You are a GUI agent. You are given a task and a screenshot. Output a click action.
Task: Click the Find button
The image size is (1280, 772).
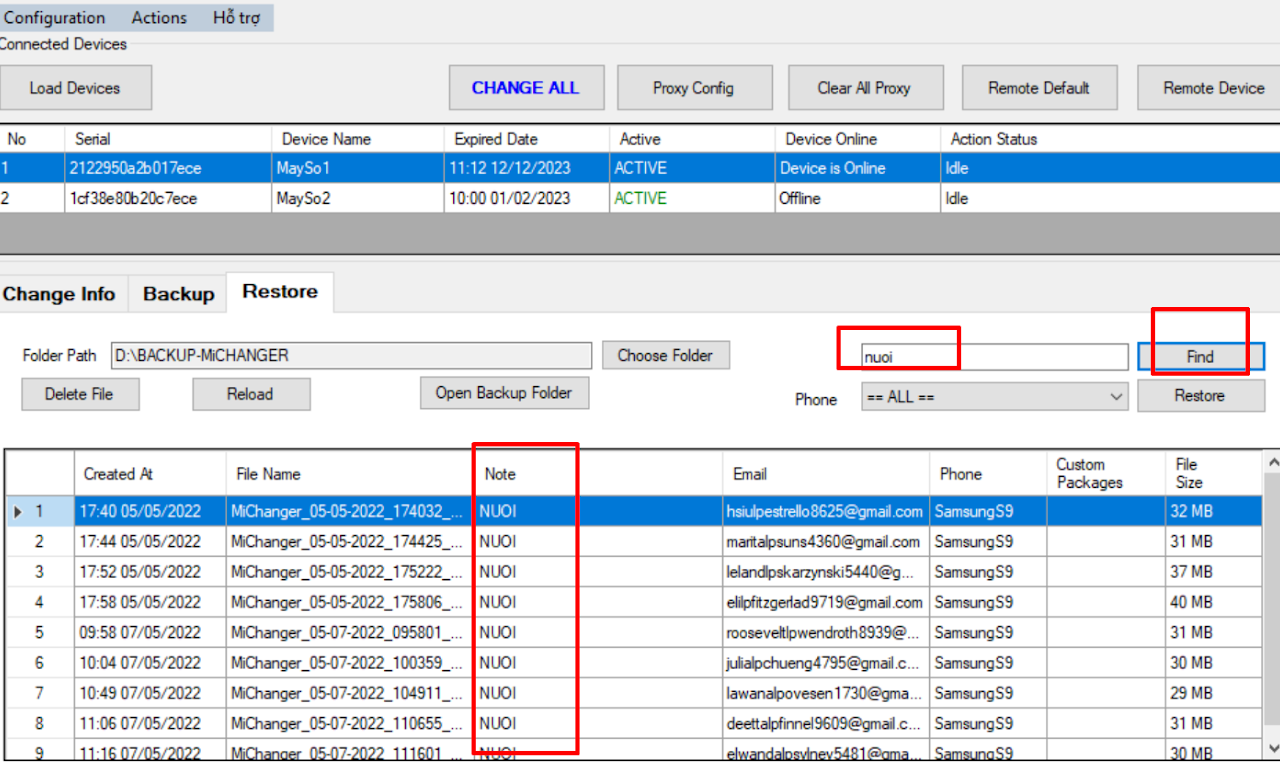(1200, 357)
